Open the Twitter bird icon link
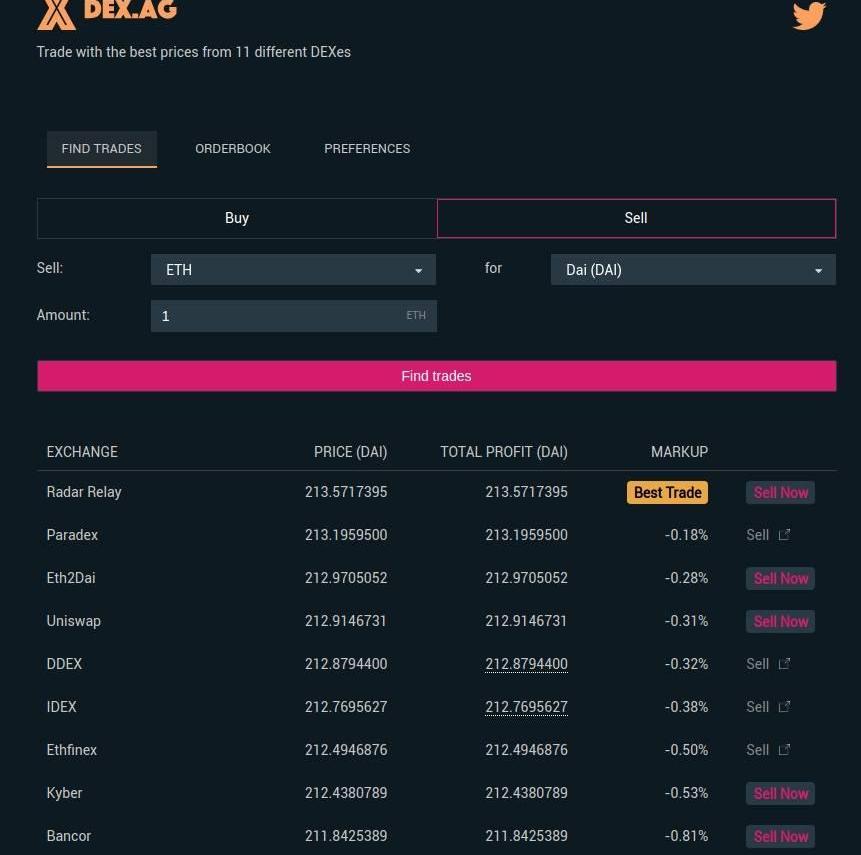The height and width of the screenshot is (855, 861). (x=809, y=15)
